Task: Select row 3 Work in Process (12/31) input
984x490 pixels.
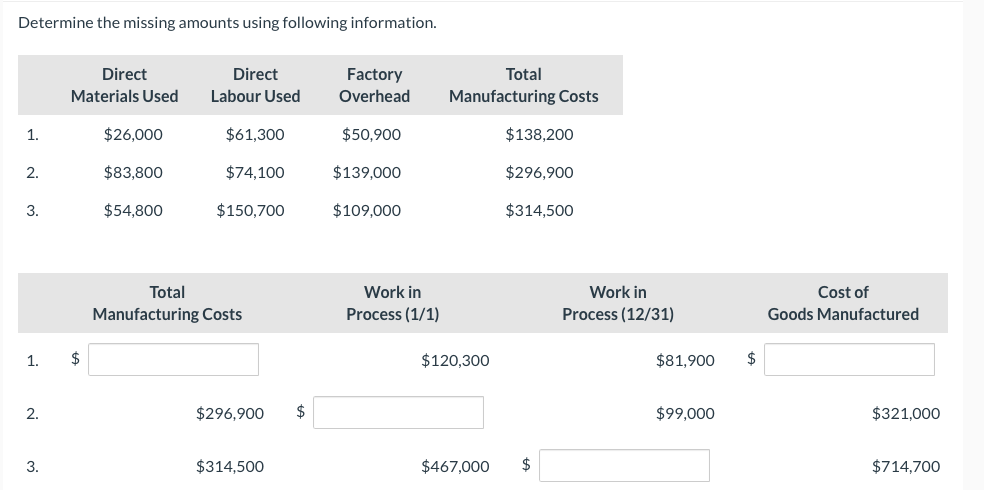Action: (x=625, y=466)
